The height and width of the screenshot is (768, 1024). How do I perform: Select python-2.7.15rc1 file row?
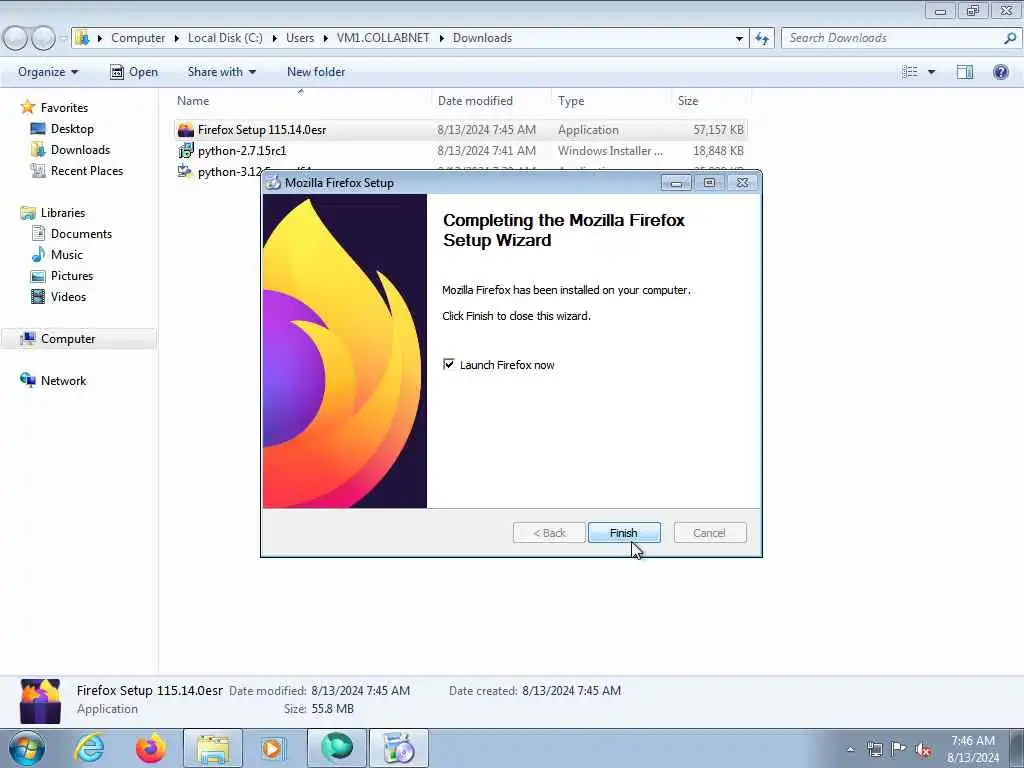point(460,150)
